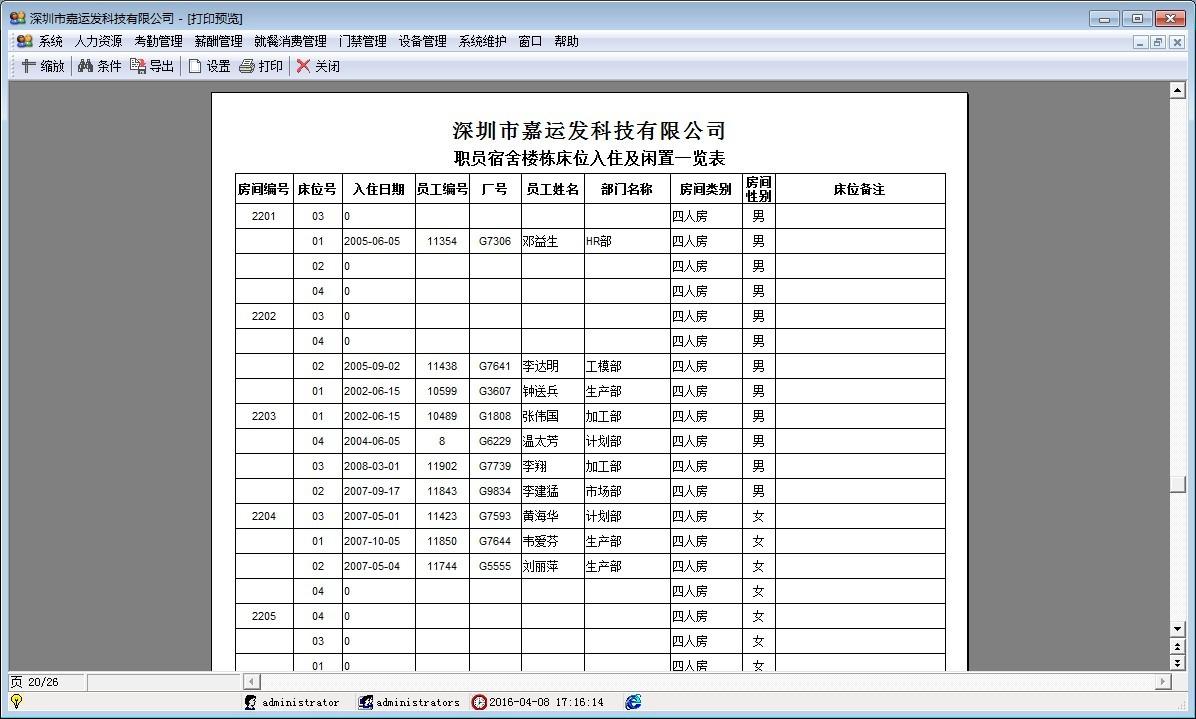This screenshot has width=1196, height=719.
Task: Click the 员工编号 column header
Action: pyautogui.click(x=442, y=189)
